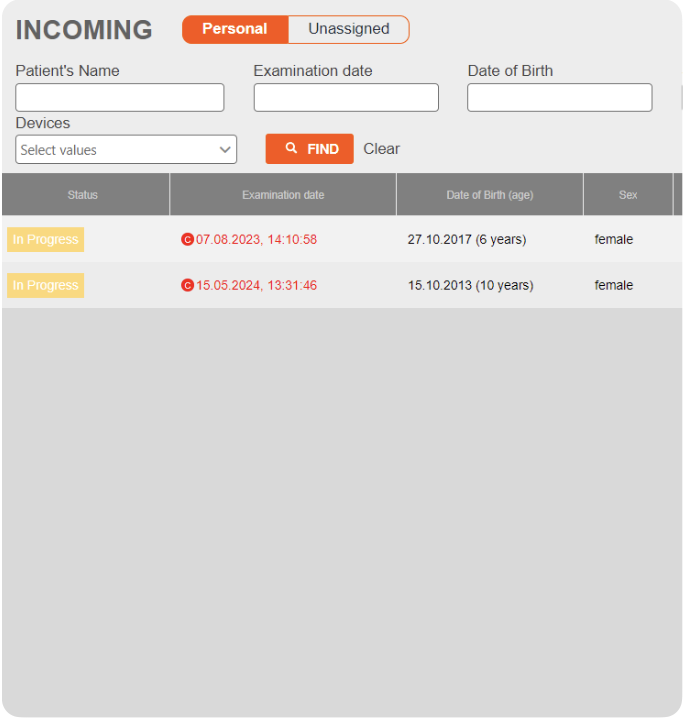Image resolution: width=684 pixels, height=720 pixels.
Task: Click the Date of Birth (age) column header
Action: click(x=489, y=195)
